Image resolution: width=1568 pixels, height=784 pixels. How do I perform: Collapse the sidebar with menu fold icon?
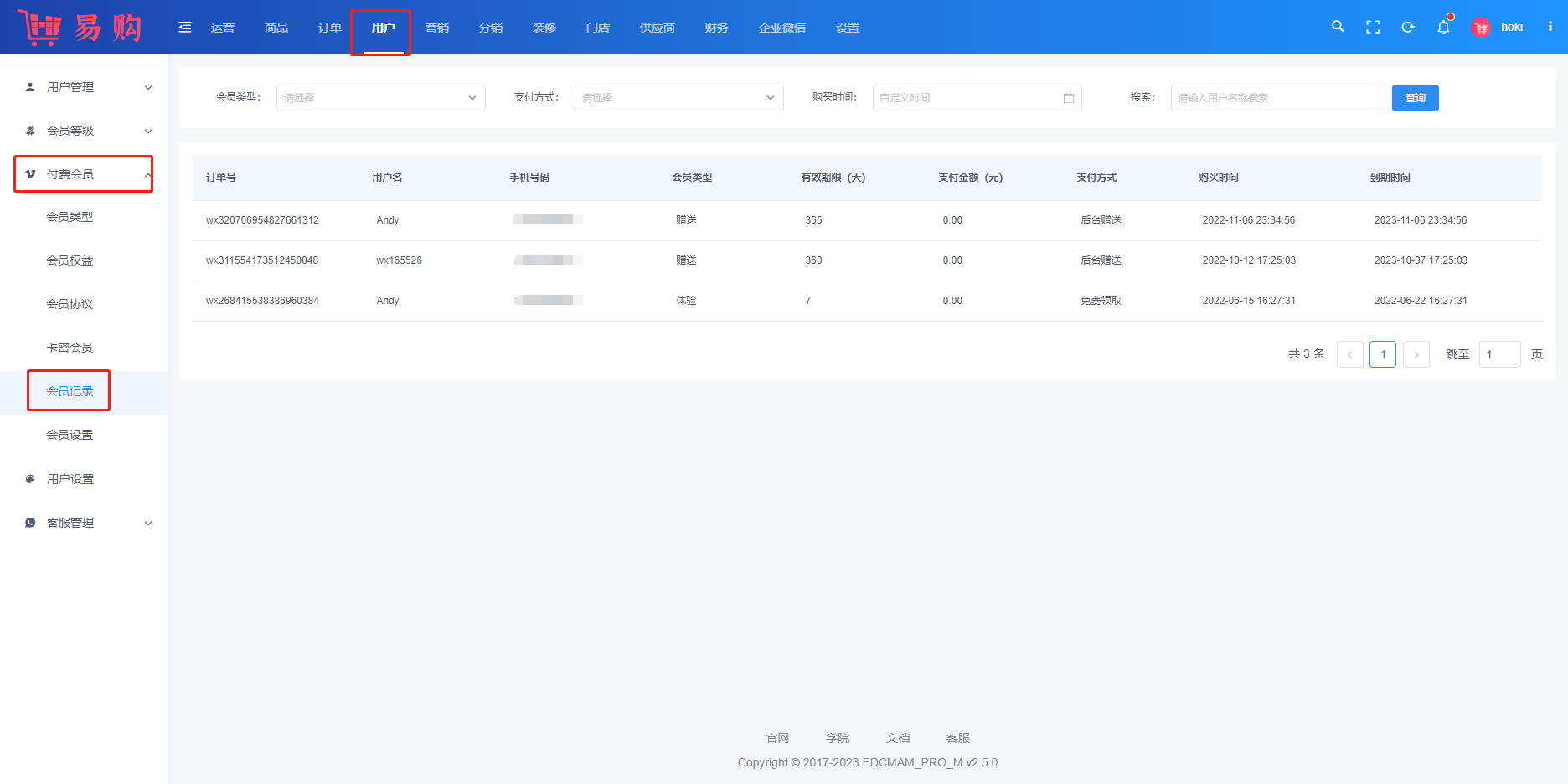coord(185,28)
